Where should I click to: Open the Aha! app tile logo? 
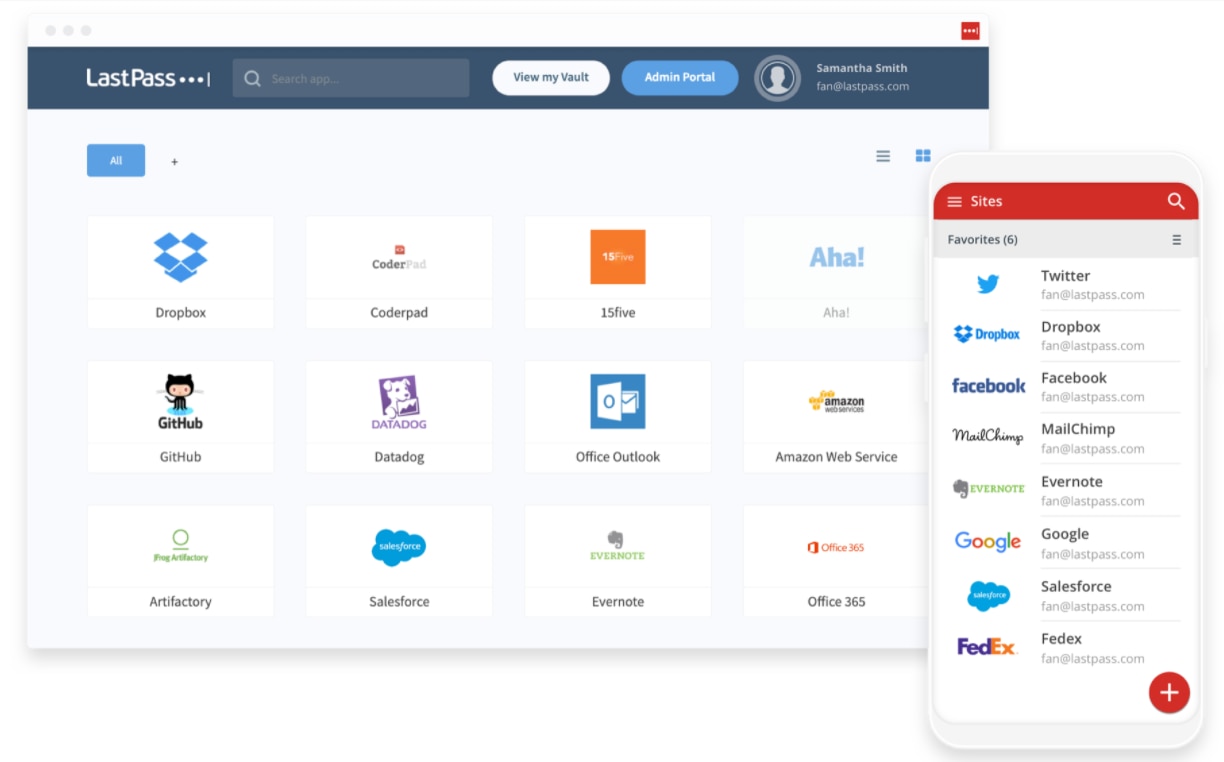(837, 257)
